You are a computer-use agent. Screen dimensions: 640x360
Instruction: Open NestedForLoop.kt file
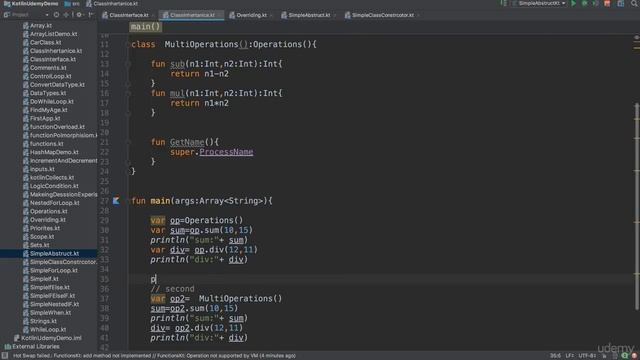(51, 203)
